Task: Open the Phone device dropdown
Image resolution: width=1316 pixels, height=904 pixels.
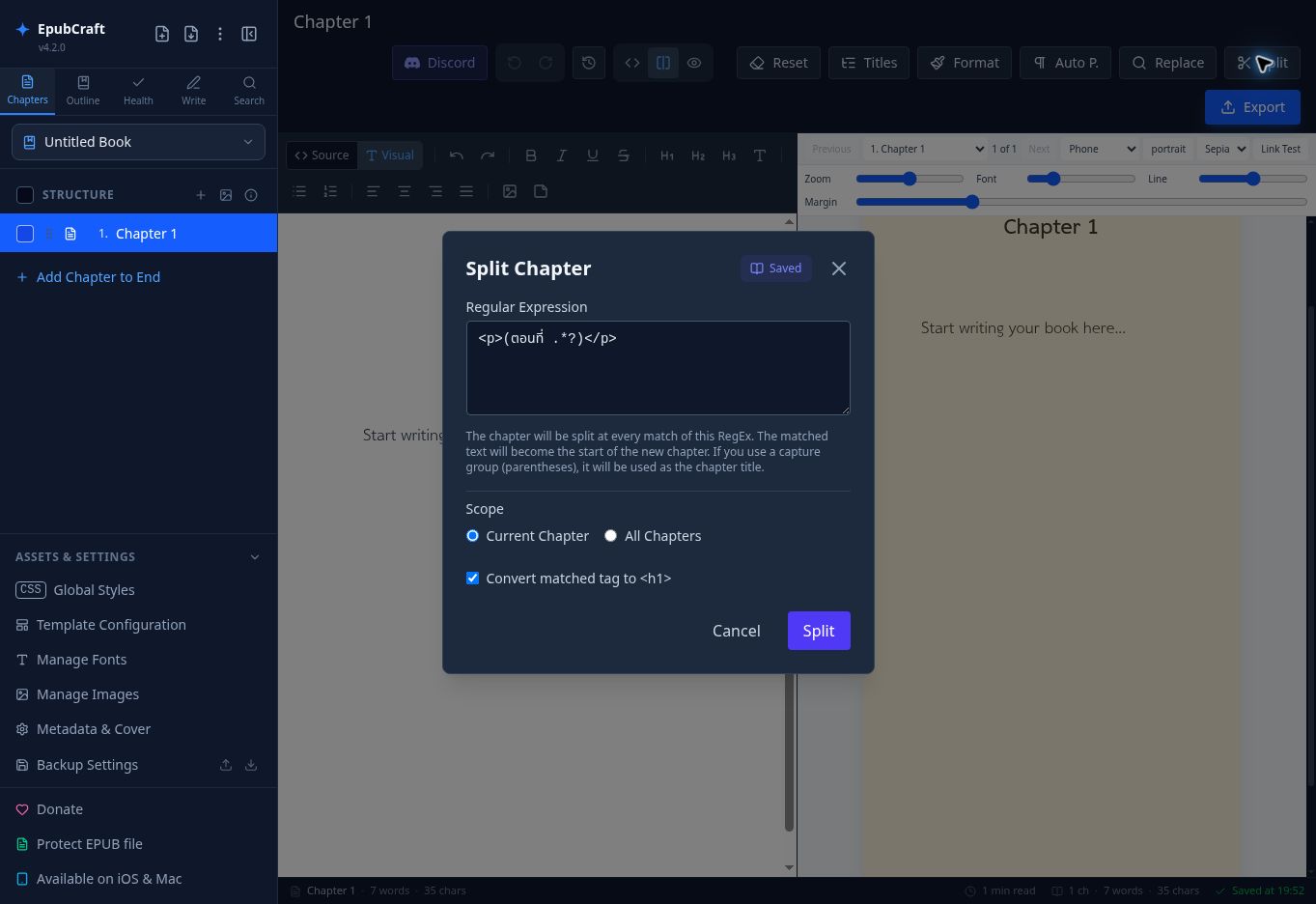Action: tap(1101, 149)
